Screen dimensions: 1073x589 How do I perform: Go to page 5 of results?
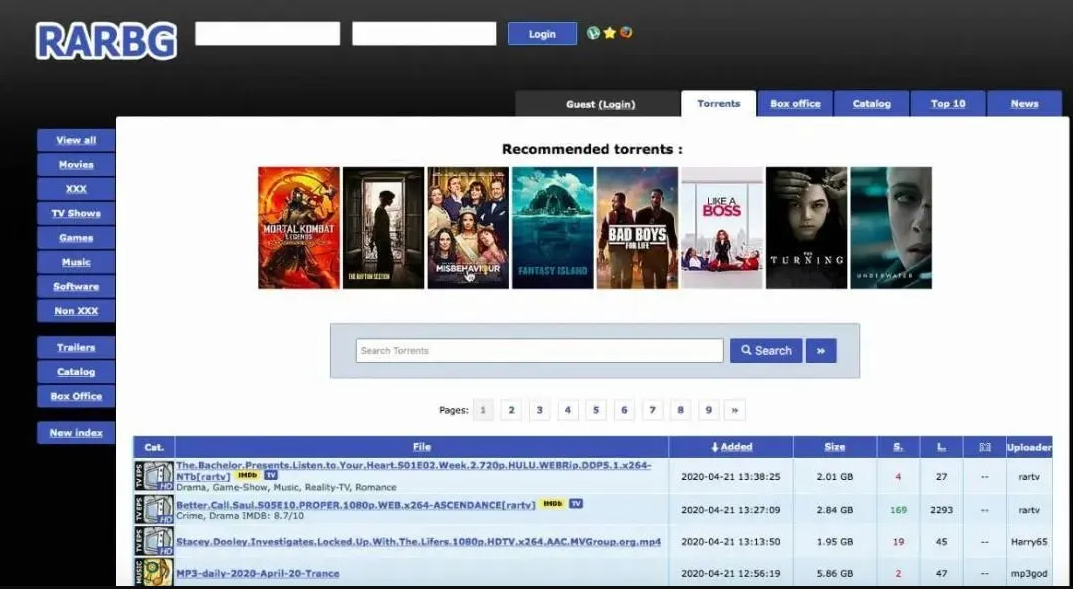pos(595,410)
